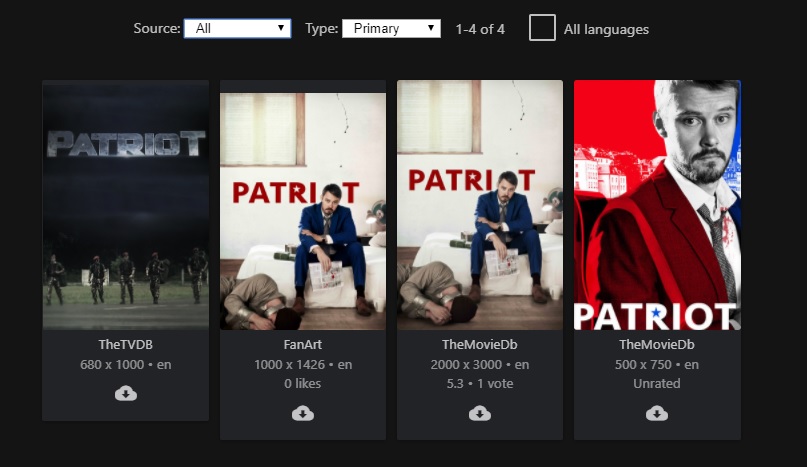Click the Source: label
Image resolution: width=807 pixels, height=467 pixels.
(x=157, y=28)
